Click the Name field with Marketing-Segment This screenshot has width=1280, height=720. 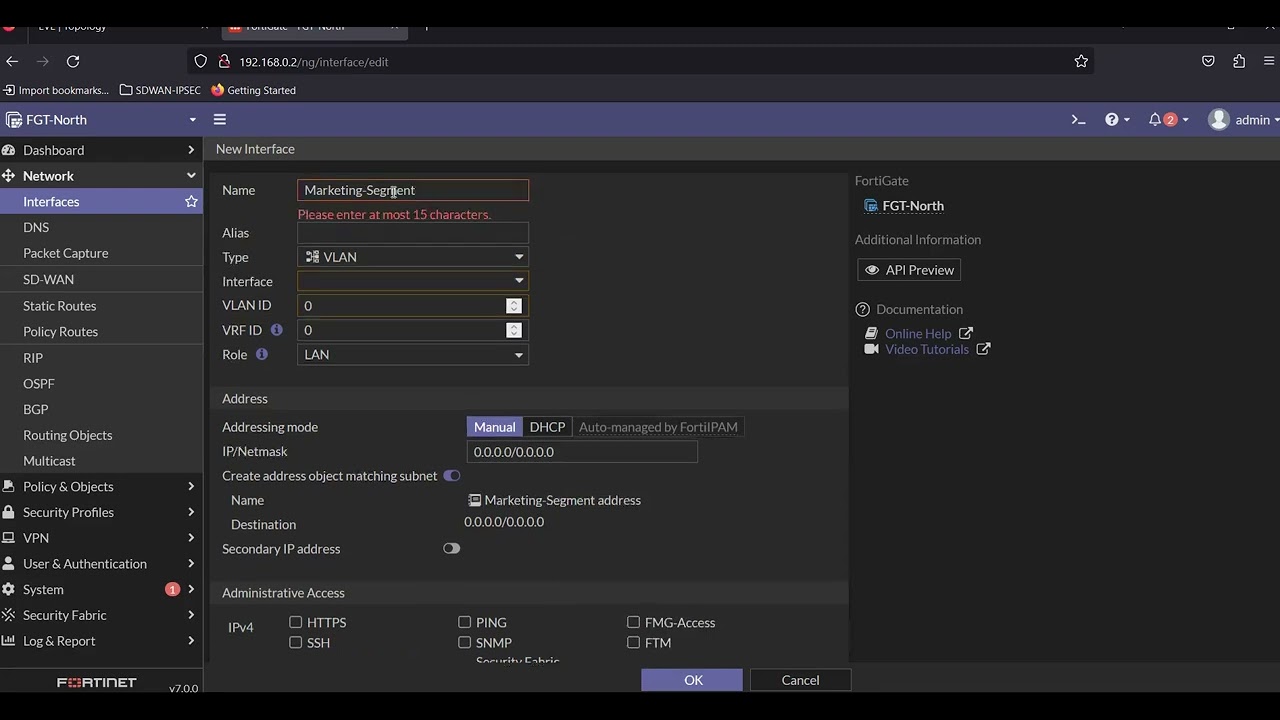tap(413, 190)
